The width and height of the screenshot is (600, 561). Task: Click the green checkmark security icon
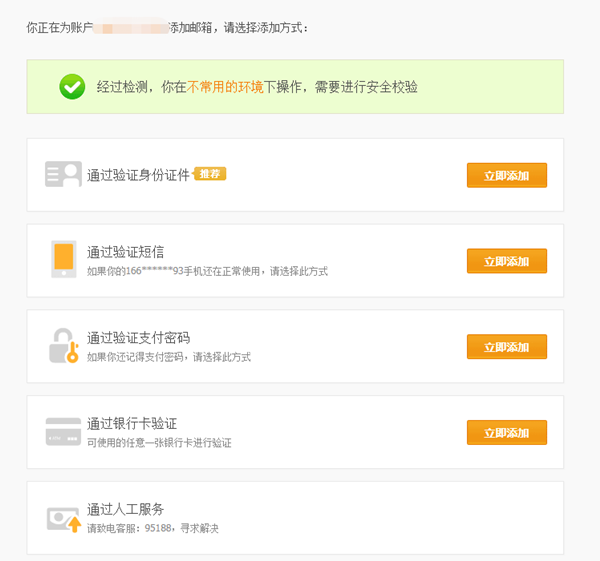click(x=72, y=87)
